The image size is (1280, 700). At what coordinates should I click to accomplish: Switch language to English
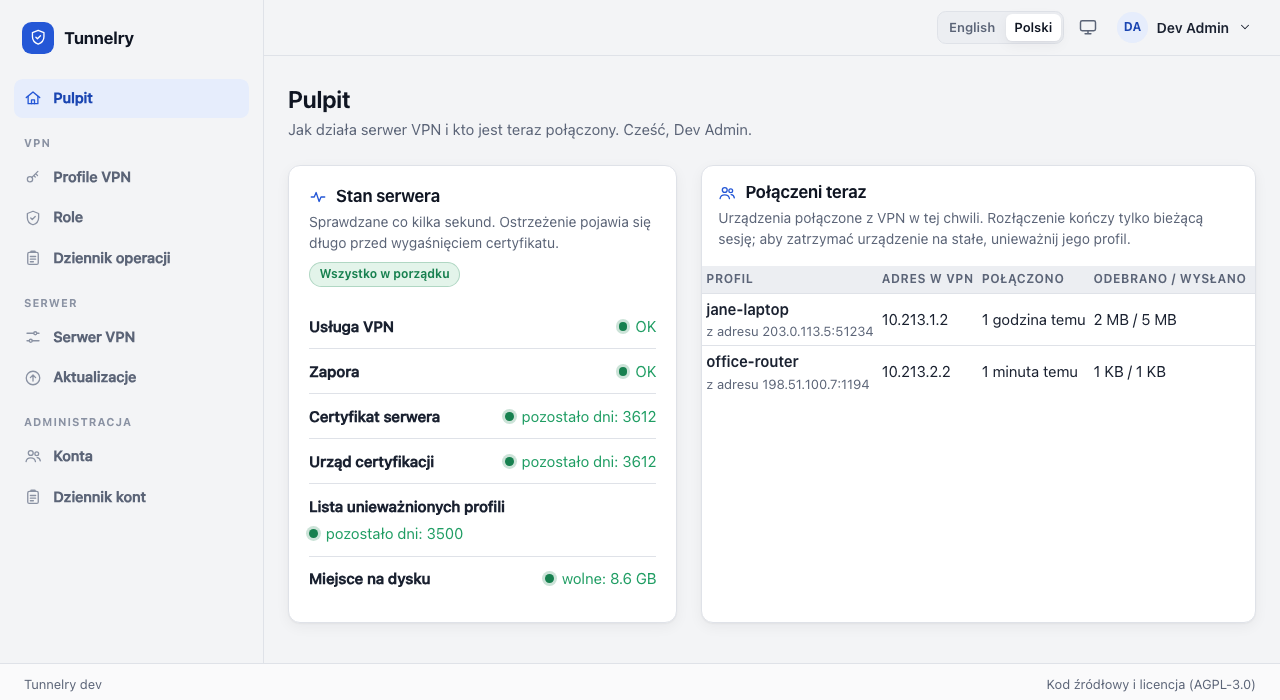tap(972, 28)
